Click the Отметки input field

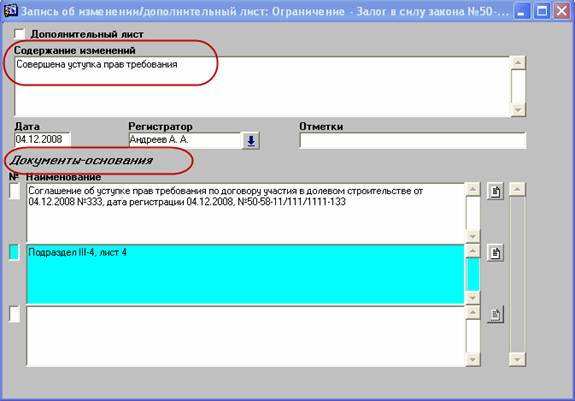(413, 140)
